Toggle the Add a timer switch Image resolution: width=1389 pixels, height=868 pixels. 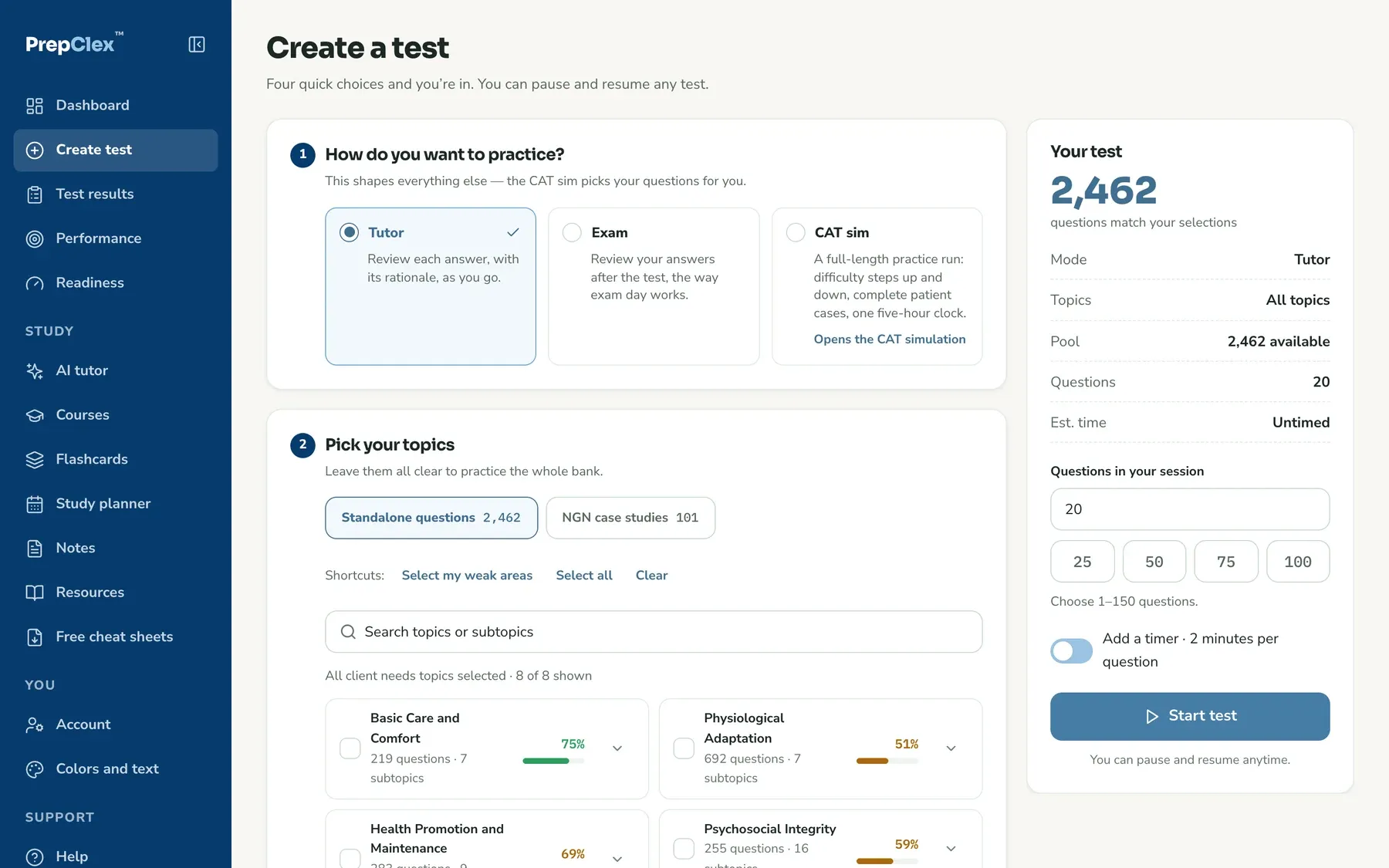(x=1071, y=650)
